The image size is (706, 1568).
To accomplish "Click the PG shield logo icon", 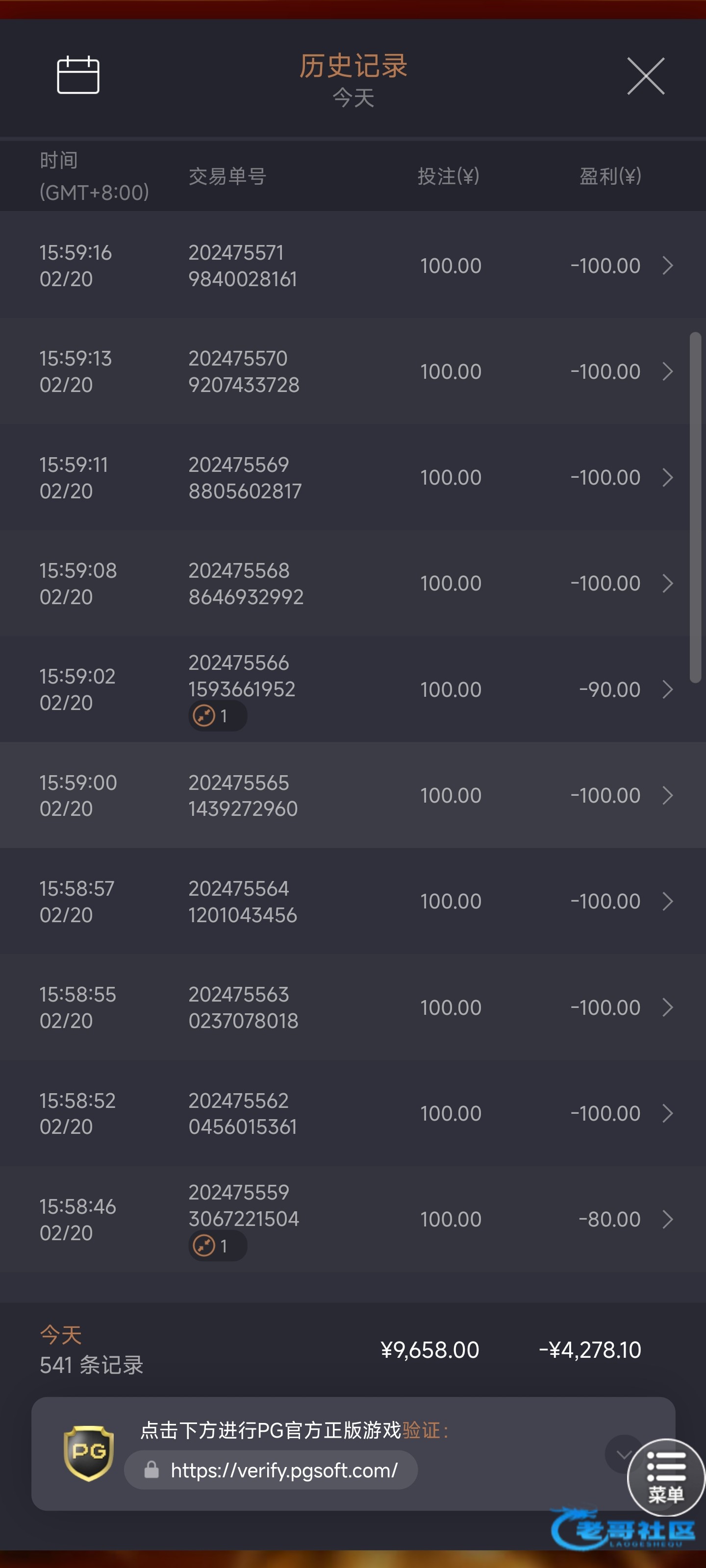I will [89, 1453].
